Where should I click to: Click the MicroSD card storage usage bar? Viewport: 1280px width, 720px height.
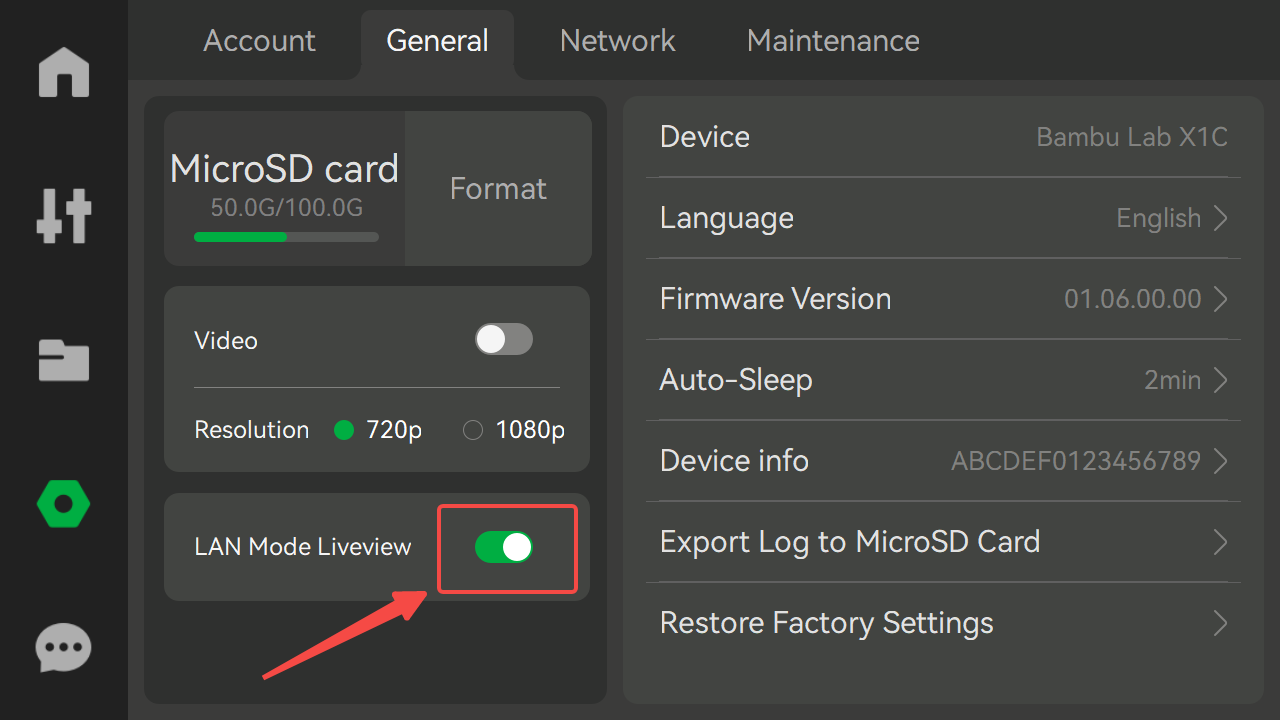[286, 237]
